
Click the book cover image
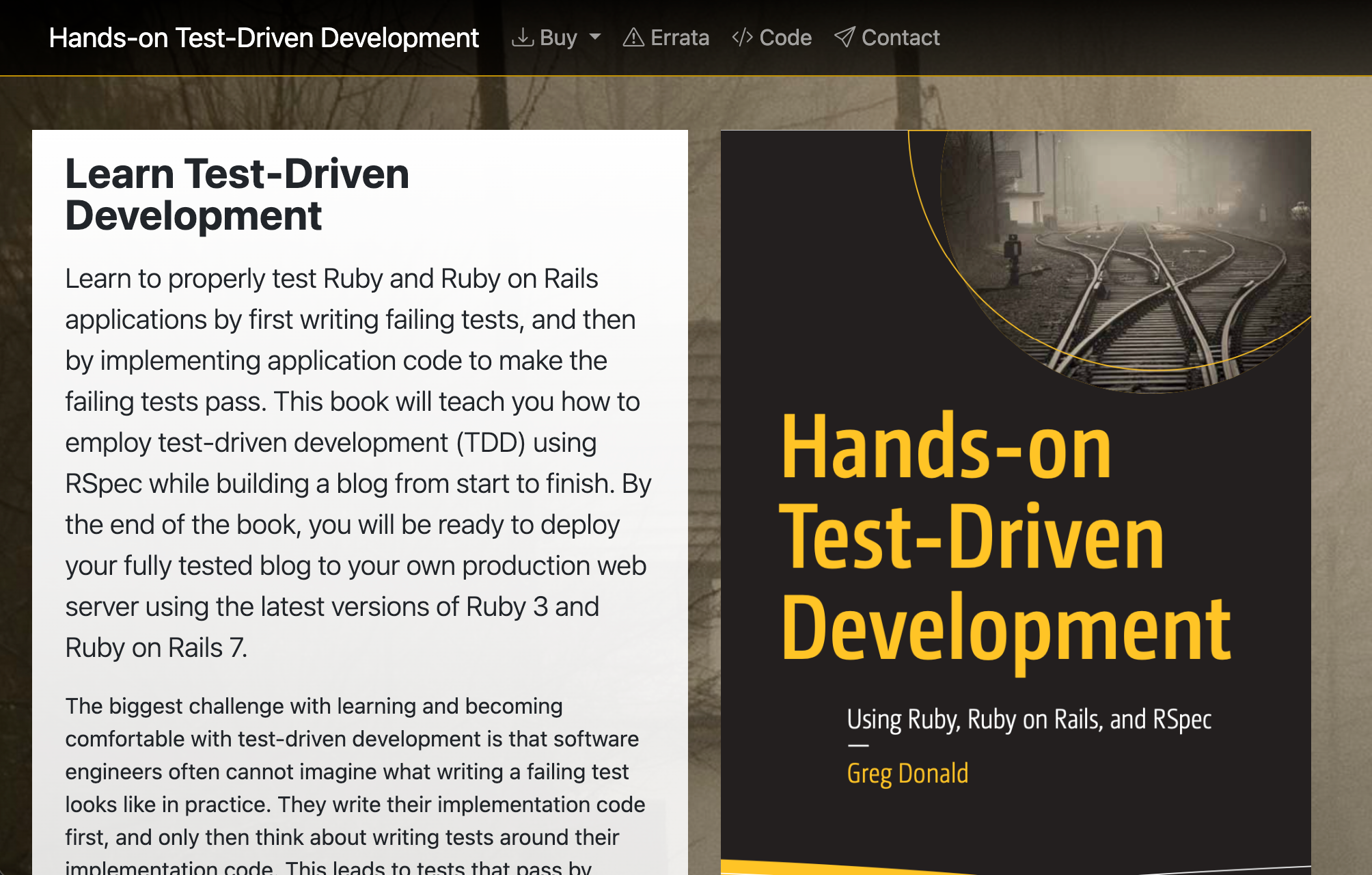click(x=1015, y=502)
